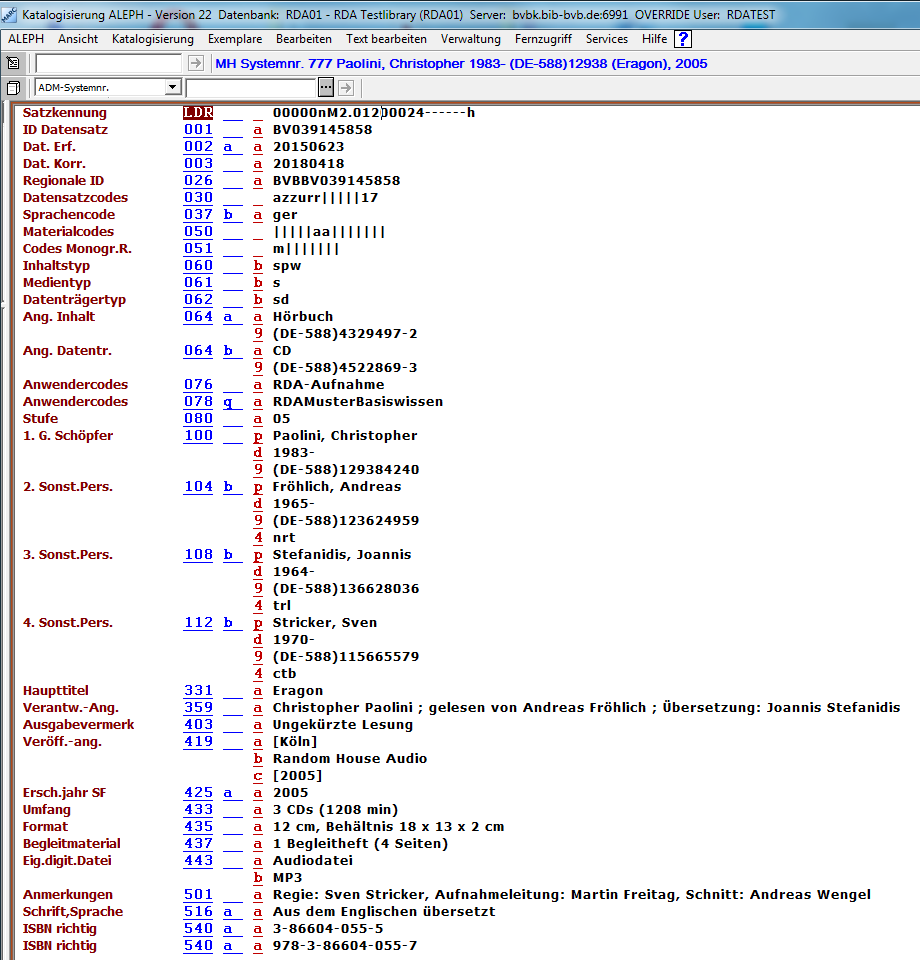The image size is (920, 960).
Task: Click the record icon left of top input
Action: coord(14,63)
